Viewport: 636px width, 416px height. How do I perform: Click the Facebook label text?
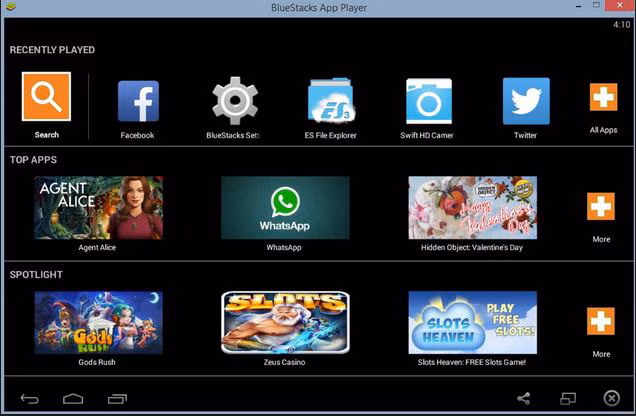pyautogui.click(x=137, y=135)
